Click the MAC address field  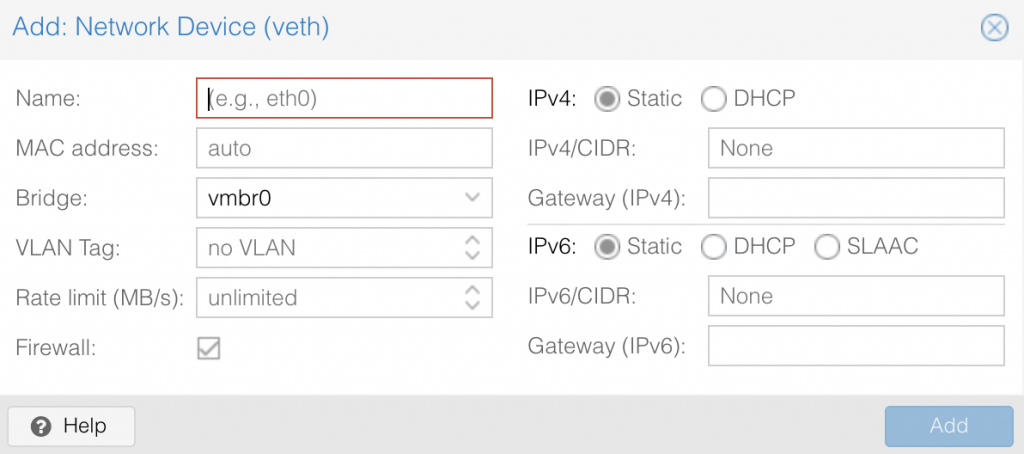click(344, 148)
